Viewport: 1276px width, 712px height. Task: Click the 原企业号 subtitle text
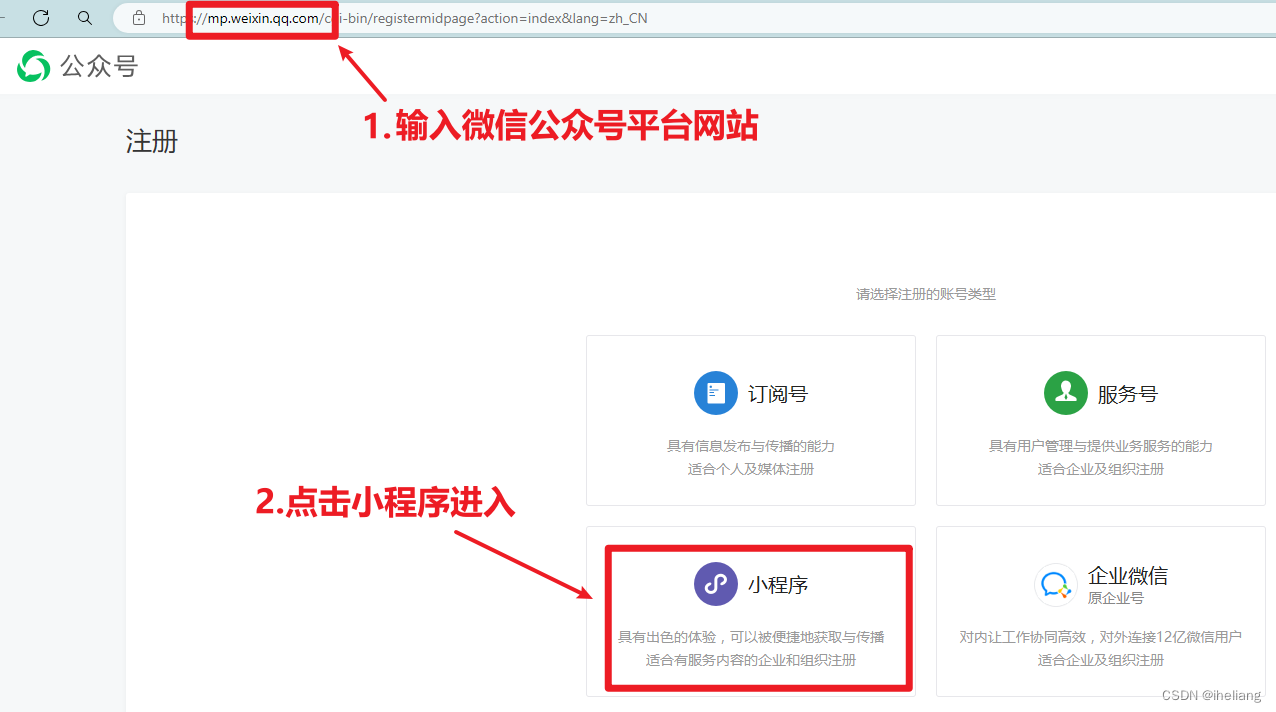tap(1116, 598)
